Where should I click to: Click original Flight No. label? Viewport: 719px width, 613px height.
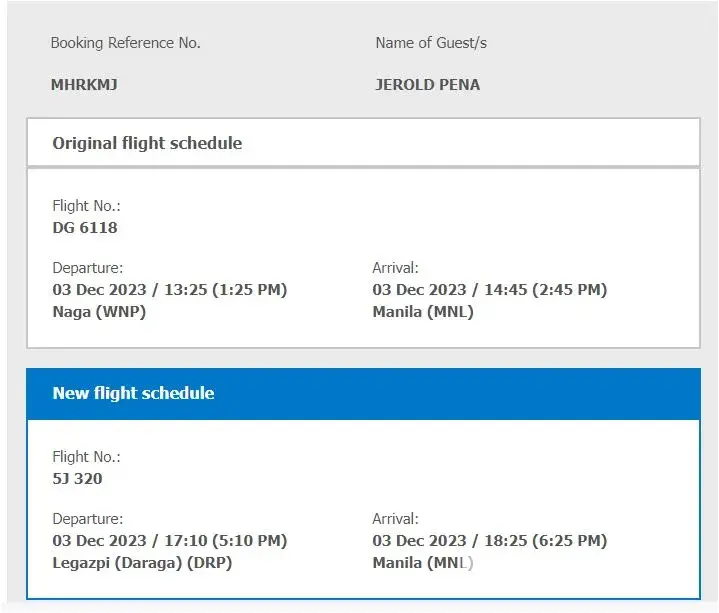click(86, 206)
